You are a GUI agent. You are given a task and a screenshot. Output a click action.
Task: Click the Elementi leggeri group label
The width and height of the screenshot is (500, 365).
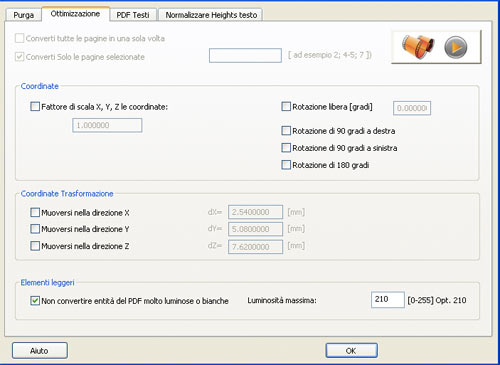48,283
